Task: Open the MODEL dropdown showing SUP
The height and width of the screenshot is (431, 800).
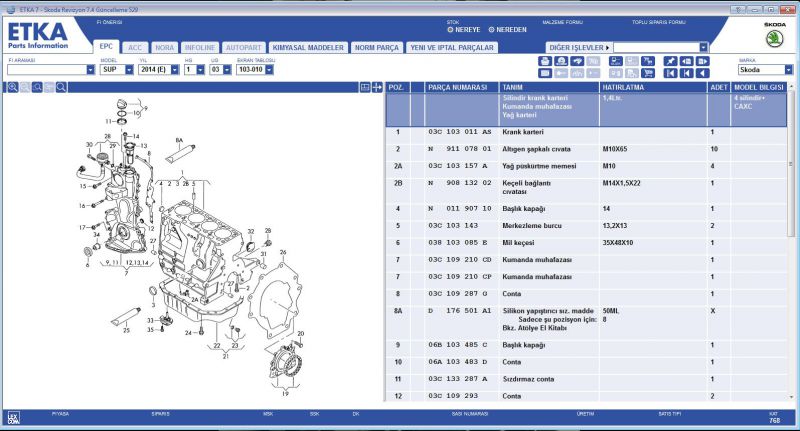Action: click(129, 69)
